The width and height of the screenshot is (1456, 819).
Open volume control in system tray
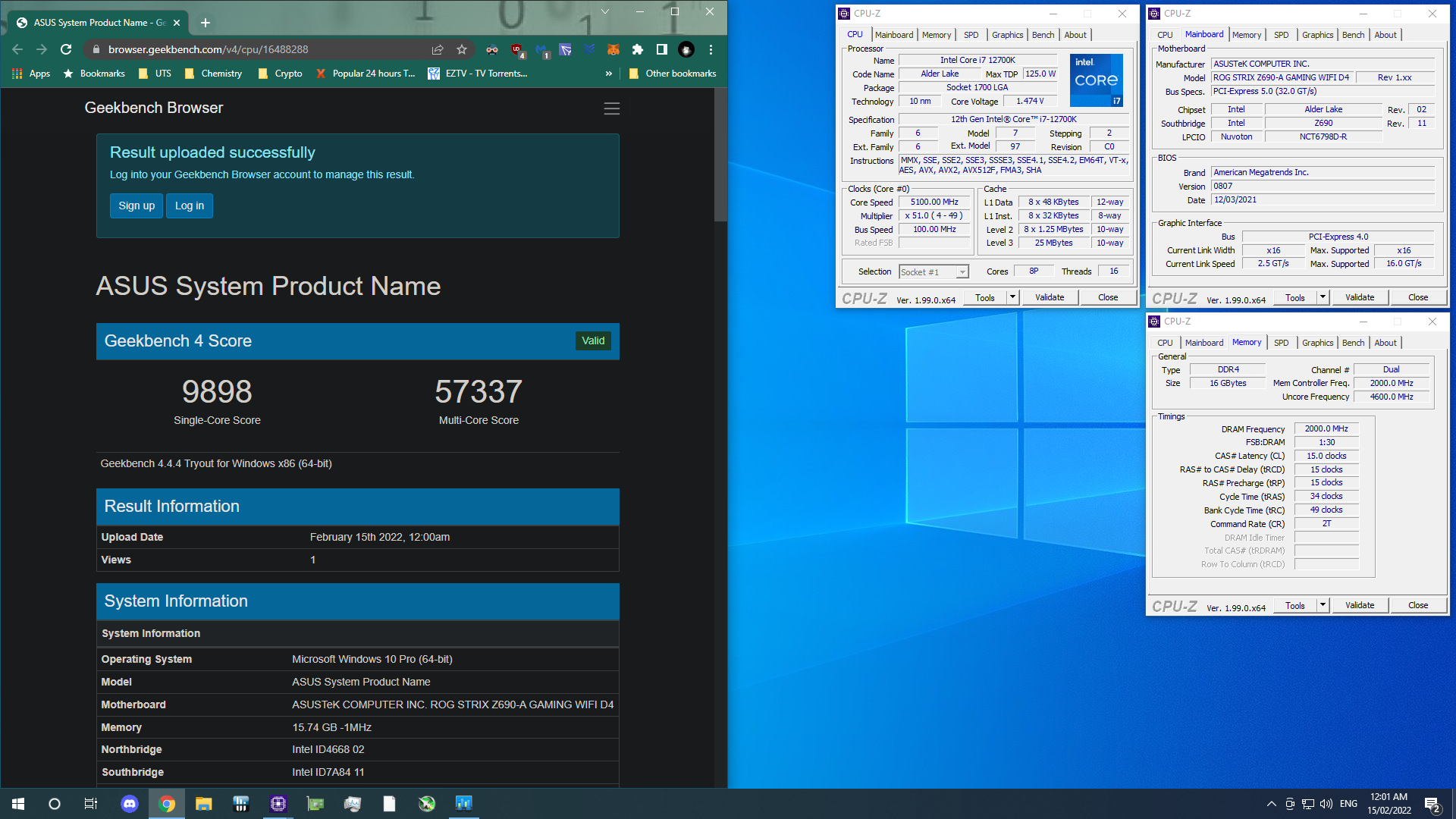point(1326,804)
